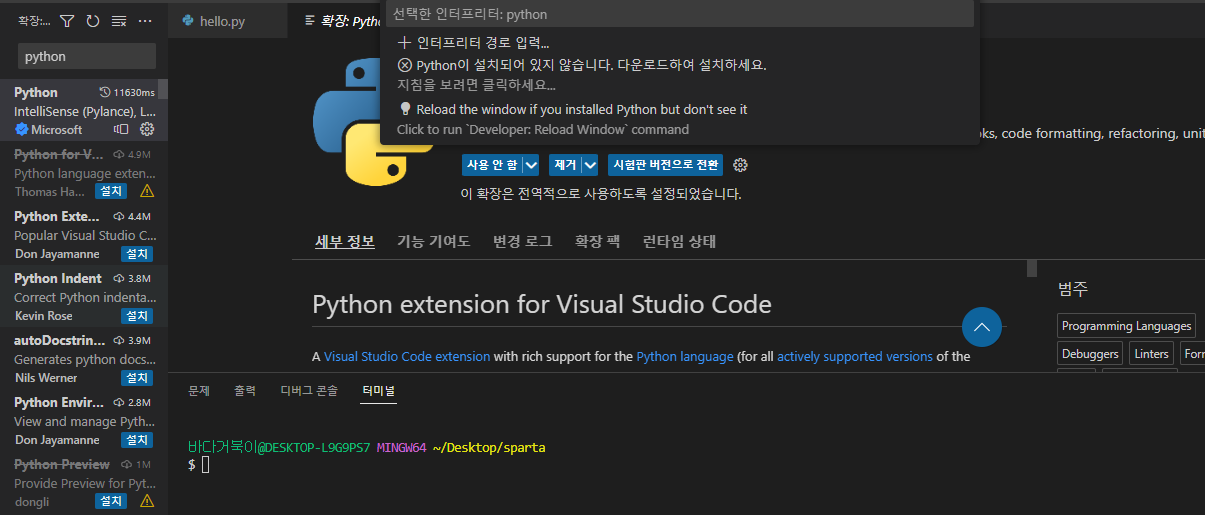
Task: Click the 사용 안 함 disable button
Action: (492, 165)
